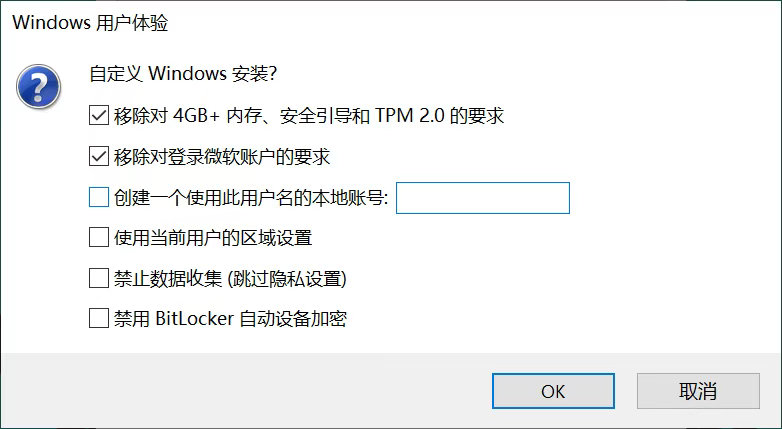Confirm the dialog with the OK button
This screenshot has width=782, height=429.
(553, 391)
